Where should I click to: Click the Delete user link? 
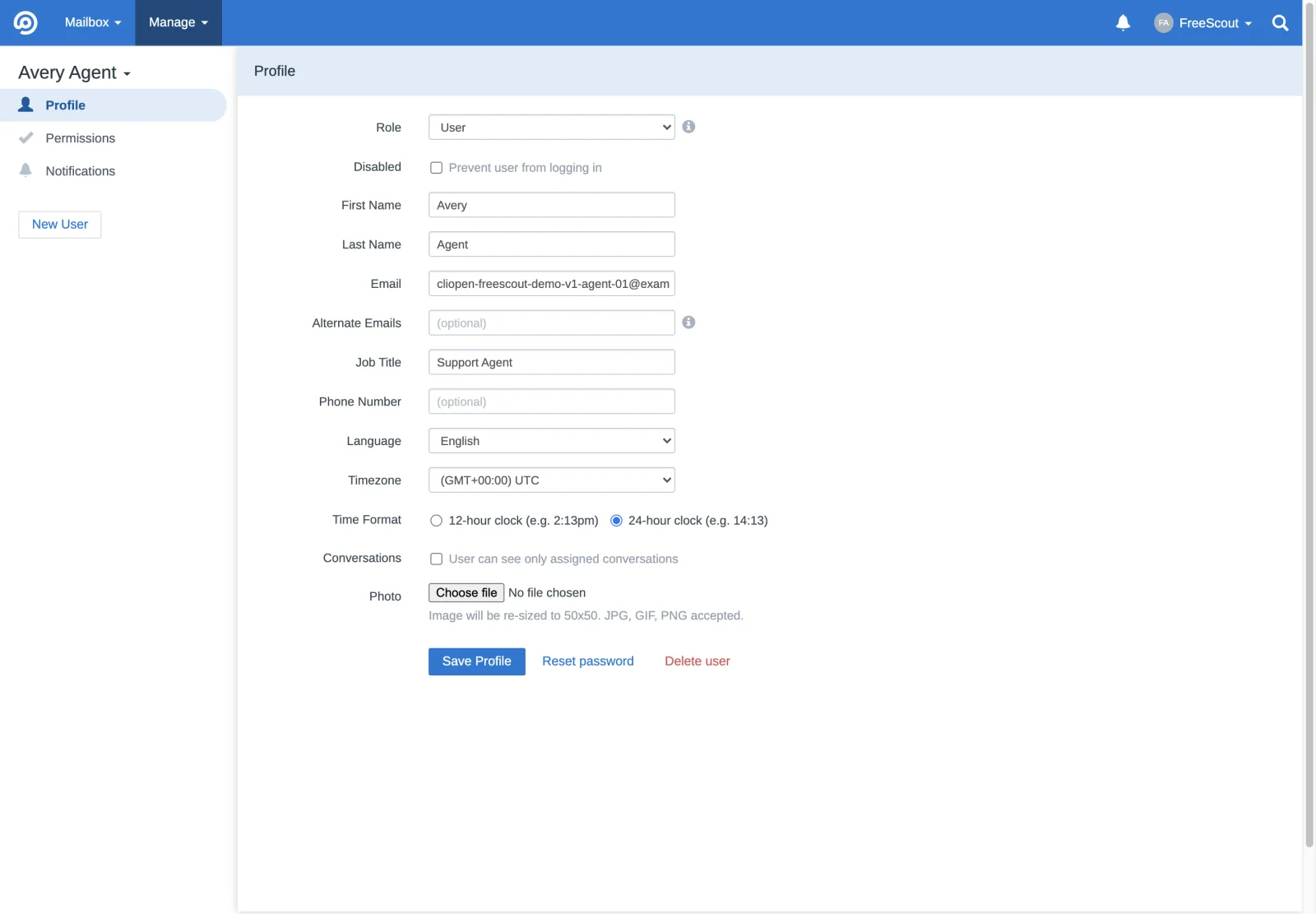[697, 661]
